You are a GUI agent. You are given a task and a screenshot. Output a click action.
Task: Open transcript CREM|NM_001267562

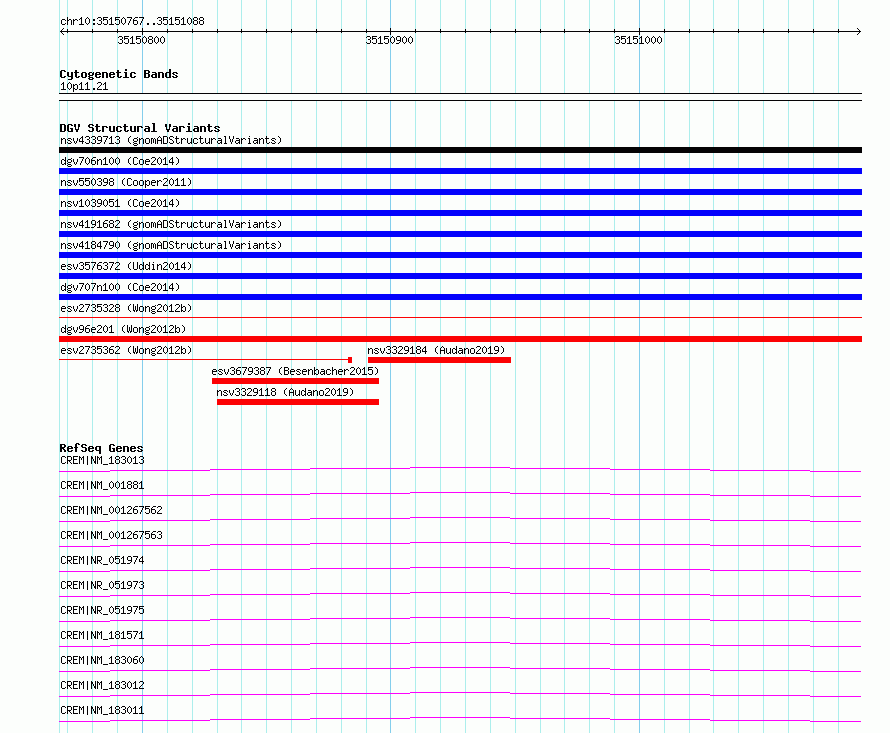pyautogui.click(x=111, y=510)
